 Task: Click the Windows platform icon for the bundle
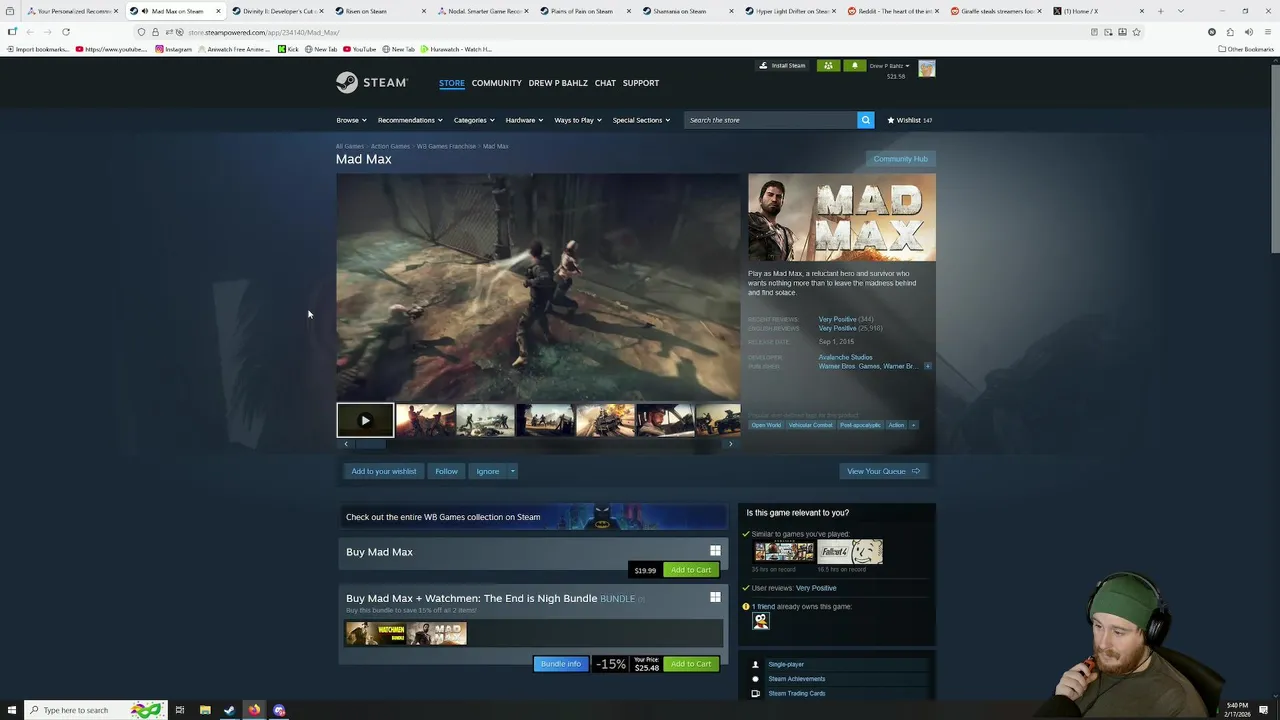click(715, 597)
